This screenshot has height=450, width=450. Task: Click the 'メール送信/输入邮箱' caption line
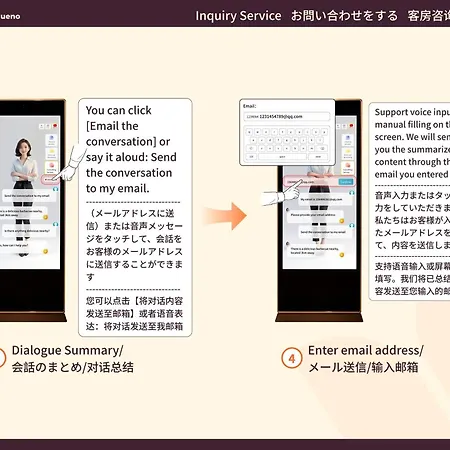pos(363,367)
